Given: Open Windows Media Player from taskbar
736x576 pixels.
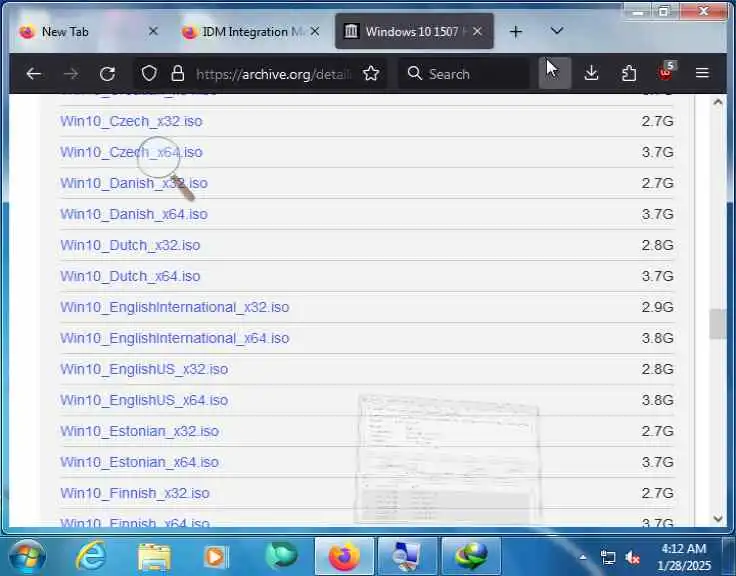Looking at the screenshot, I should 216,557.
